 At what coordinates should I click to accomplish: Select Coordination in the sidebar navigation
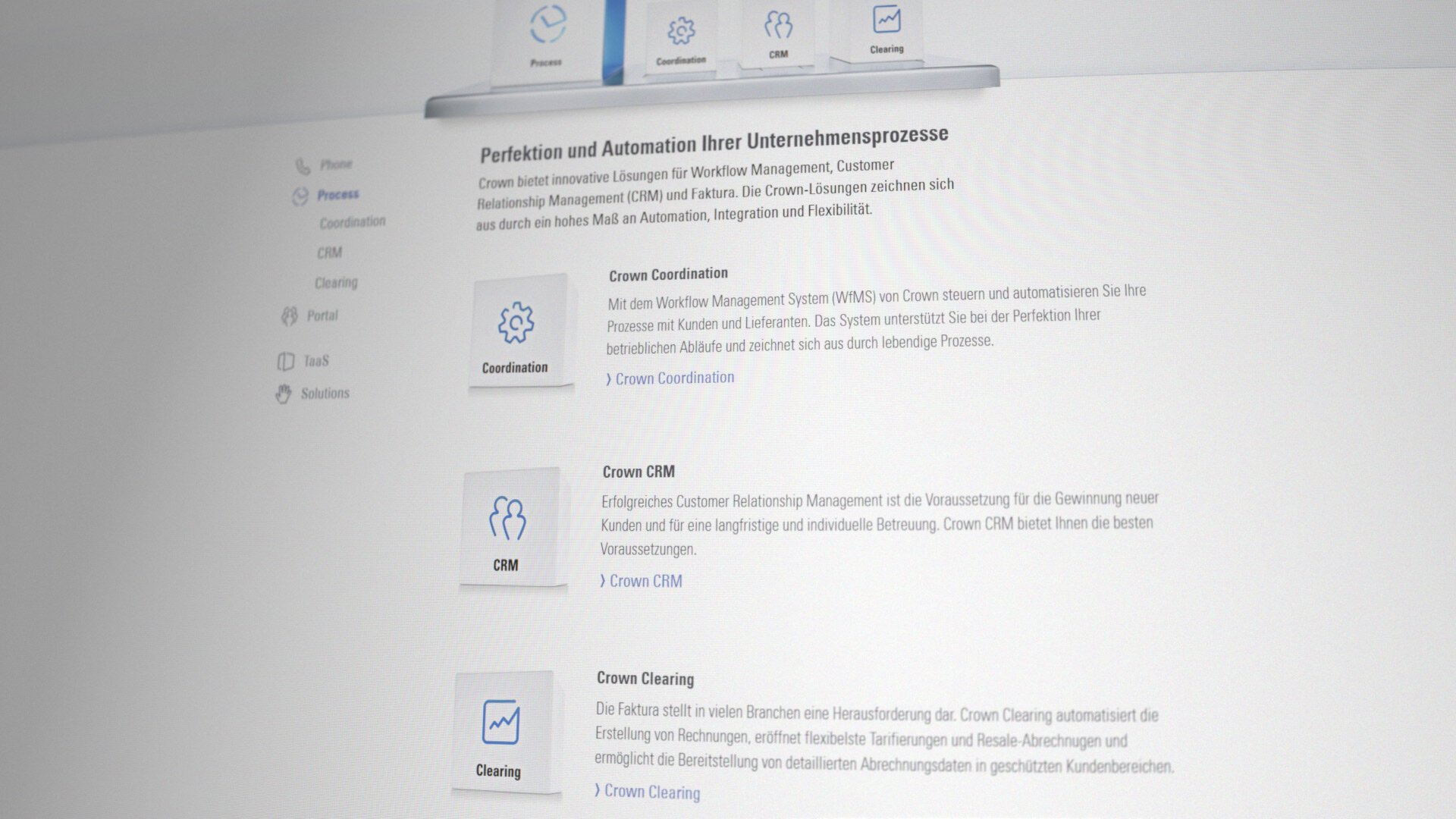pos(352,221)
